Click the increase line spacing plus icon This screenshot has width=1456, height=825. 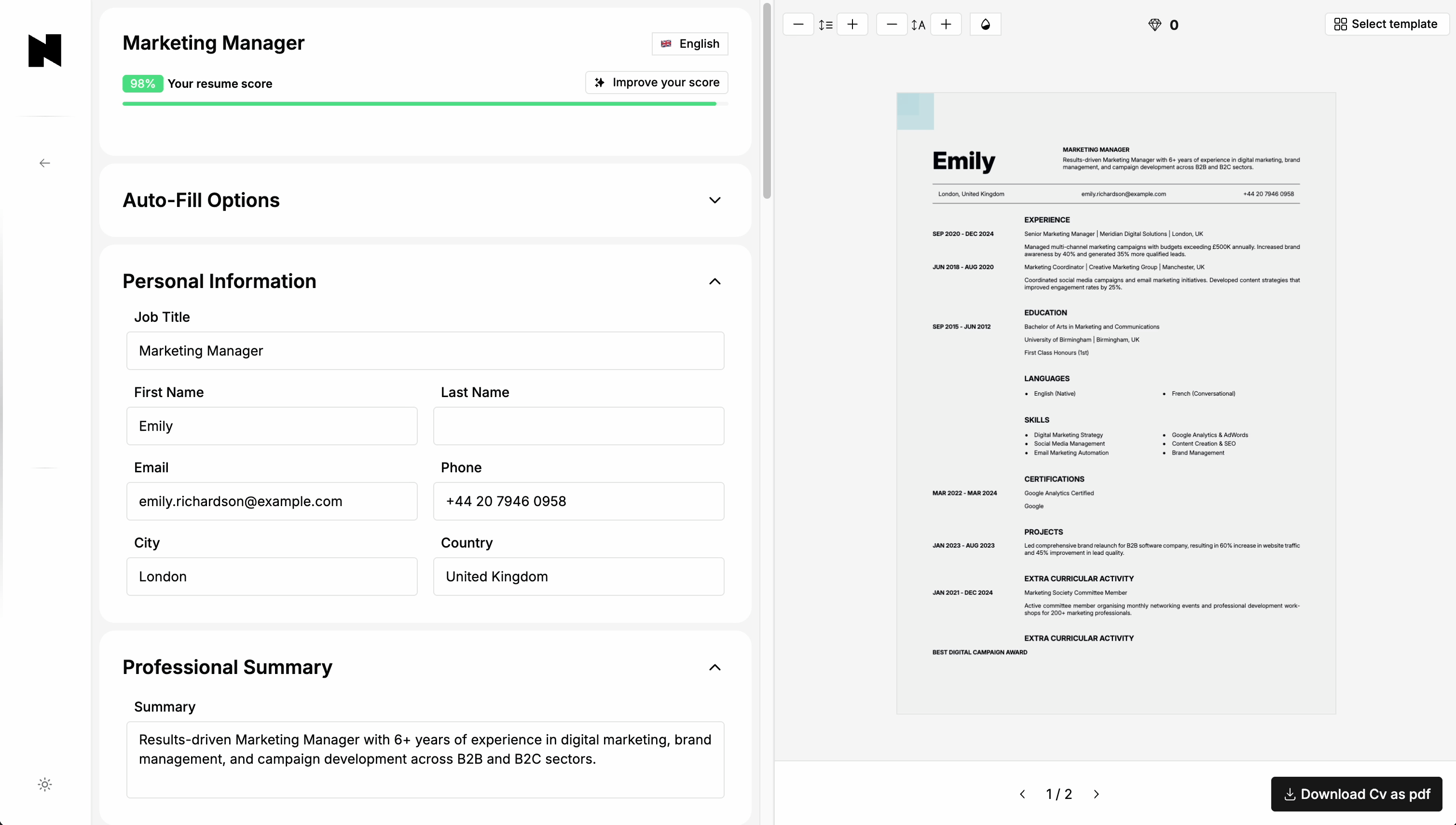point(853,25)
